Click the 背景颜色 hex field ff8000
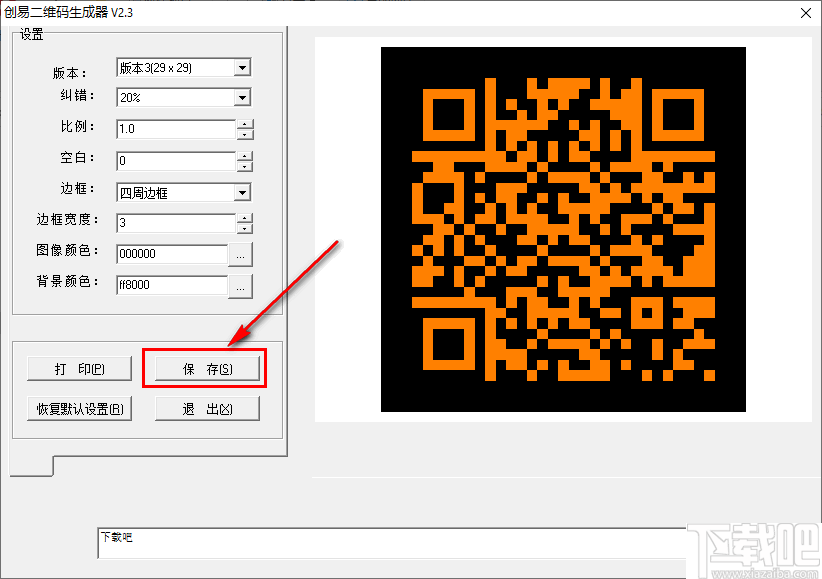The height and width of the screenshot is (579, 822). (x=172, y=285)
